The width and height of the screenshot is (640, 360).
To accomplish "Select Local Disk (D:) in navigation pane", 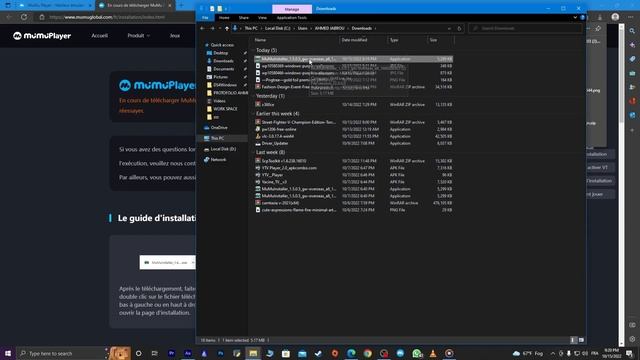I will coord(223,149).
